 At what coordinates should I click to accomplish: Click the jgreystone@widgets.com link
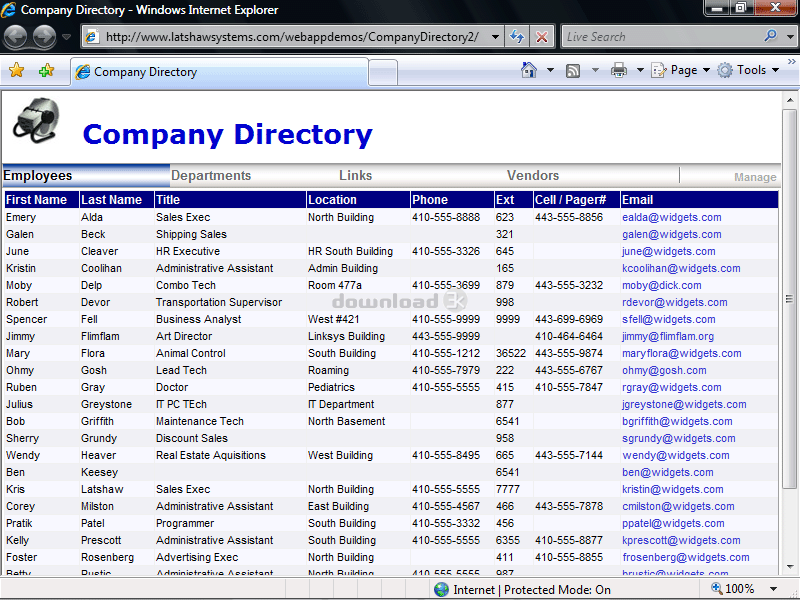tap(684, 404)
